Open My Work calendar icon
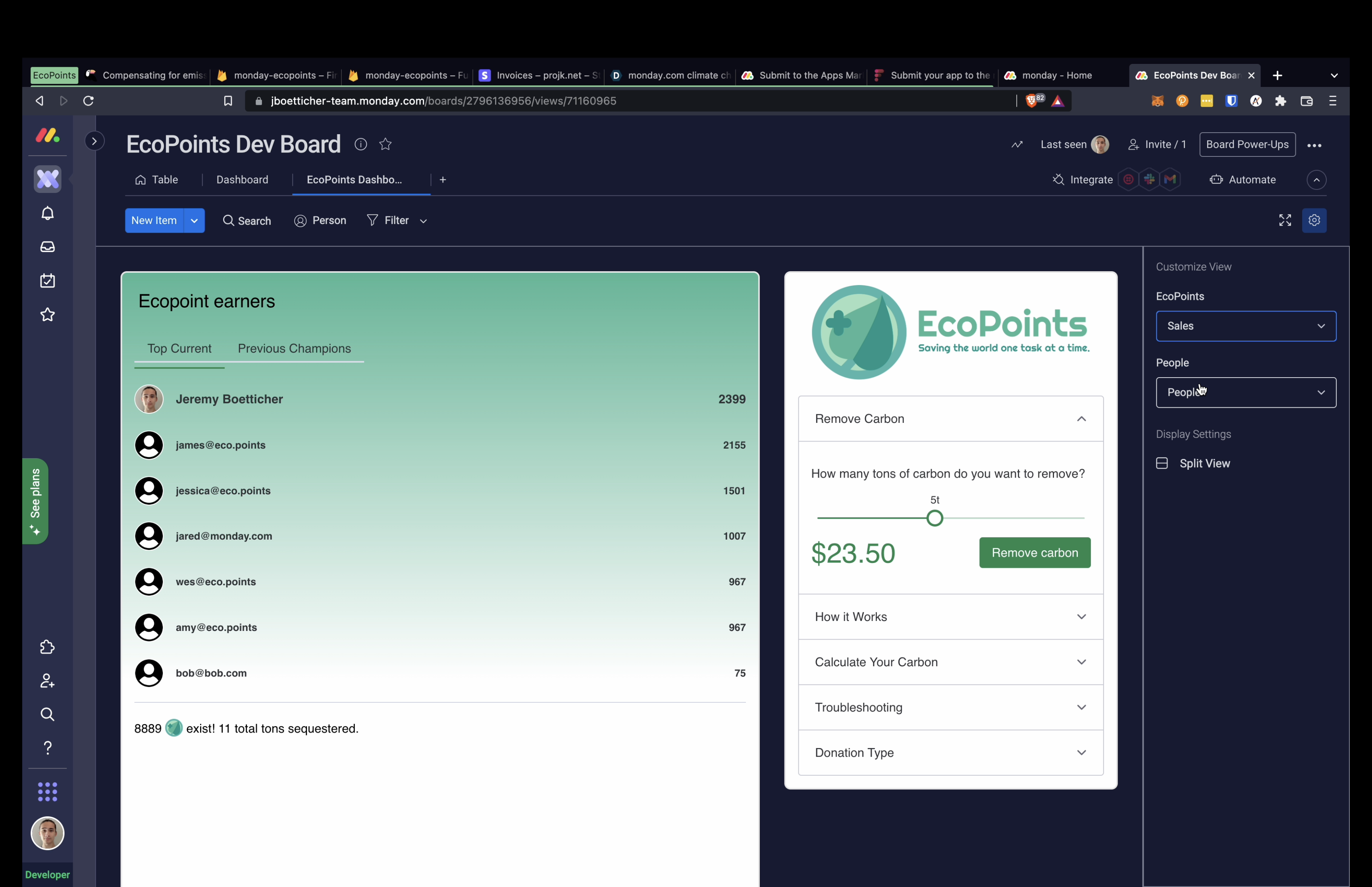Viewport: 1372px width, 887px height. 47,281
